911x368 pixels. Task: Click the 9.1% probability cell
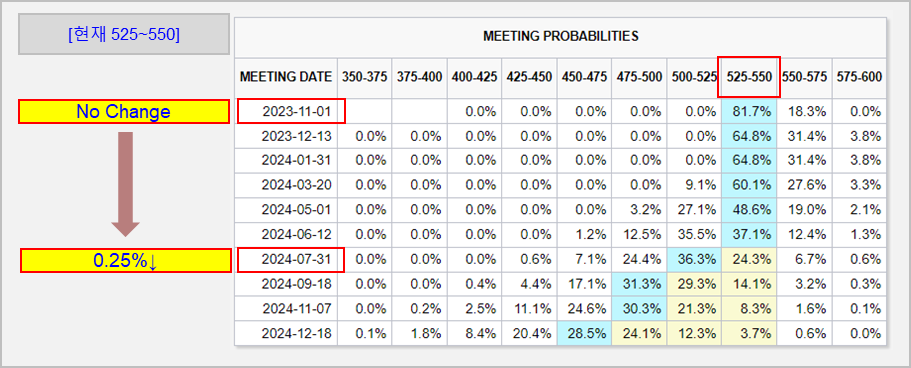pyautogui.click(x=694, y=185)
